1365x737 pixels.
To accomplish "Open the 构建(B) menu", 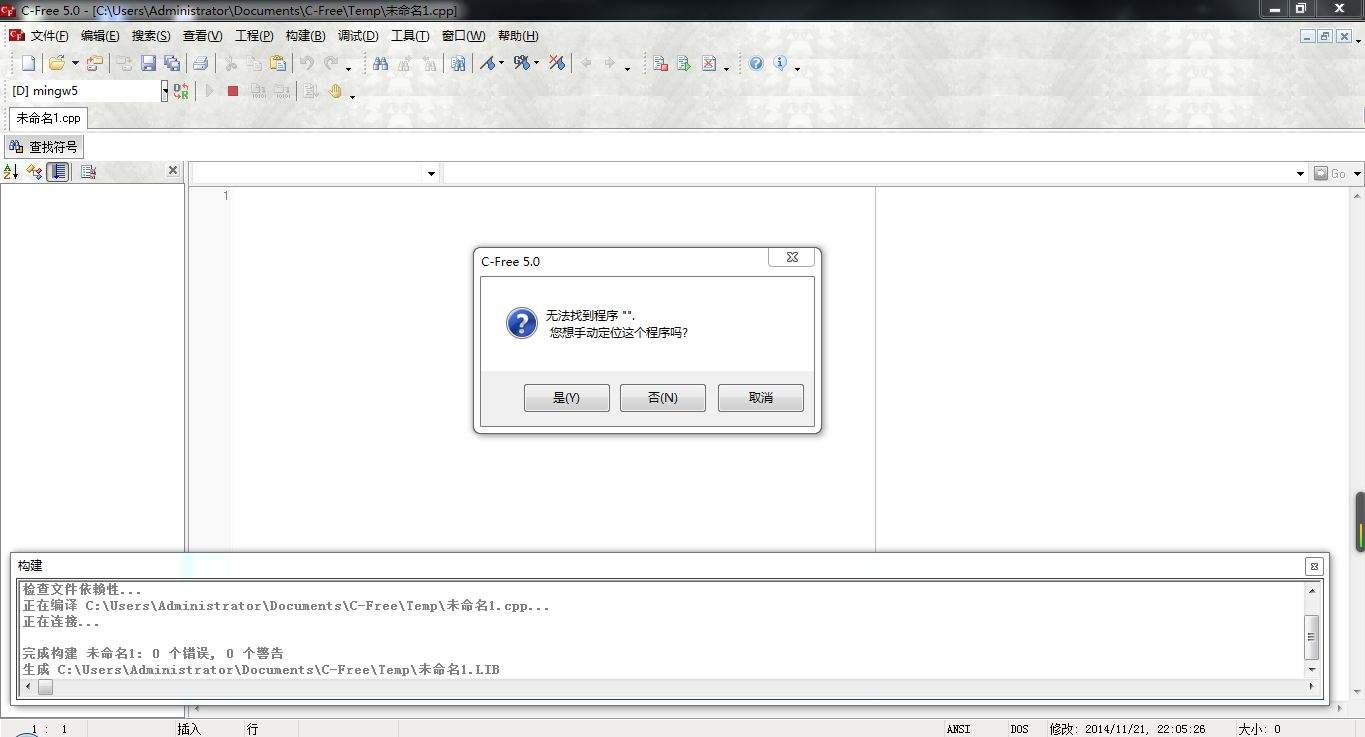I will tap(305, 36).
